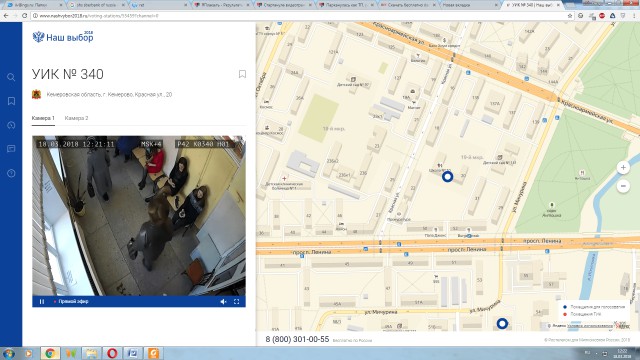Open the file explorer folder in taskbar
640x360 pixels.
pyautogui.click(x=91, y=353)
